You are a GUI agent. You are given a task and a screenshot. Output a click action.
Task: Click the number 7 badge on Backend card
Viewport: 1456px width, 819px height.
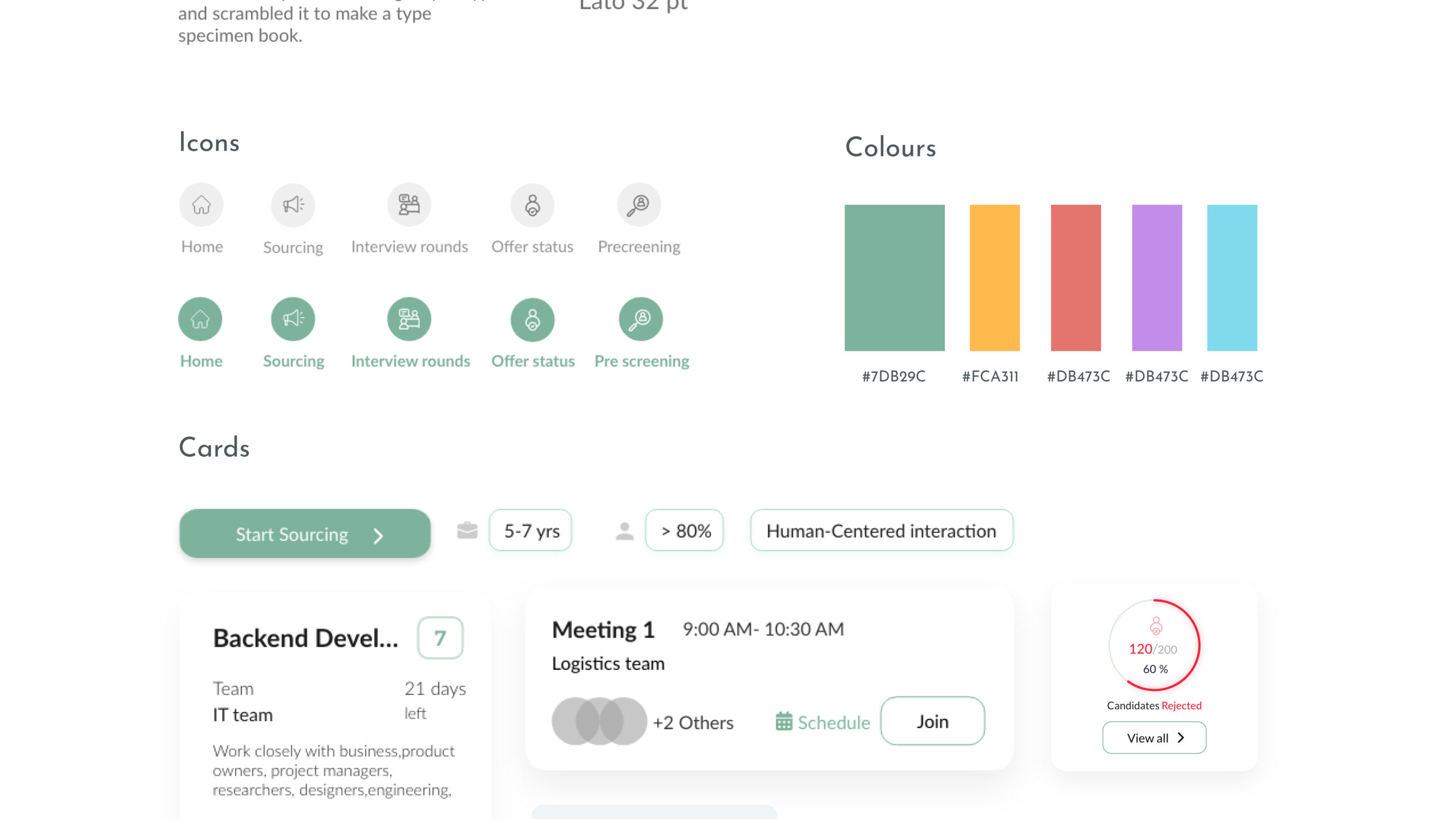[440, 638]
